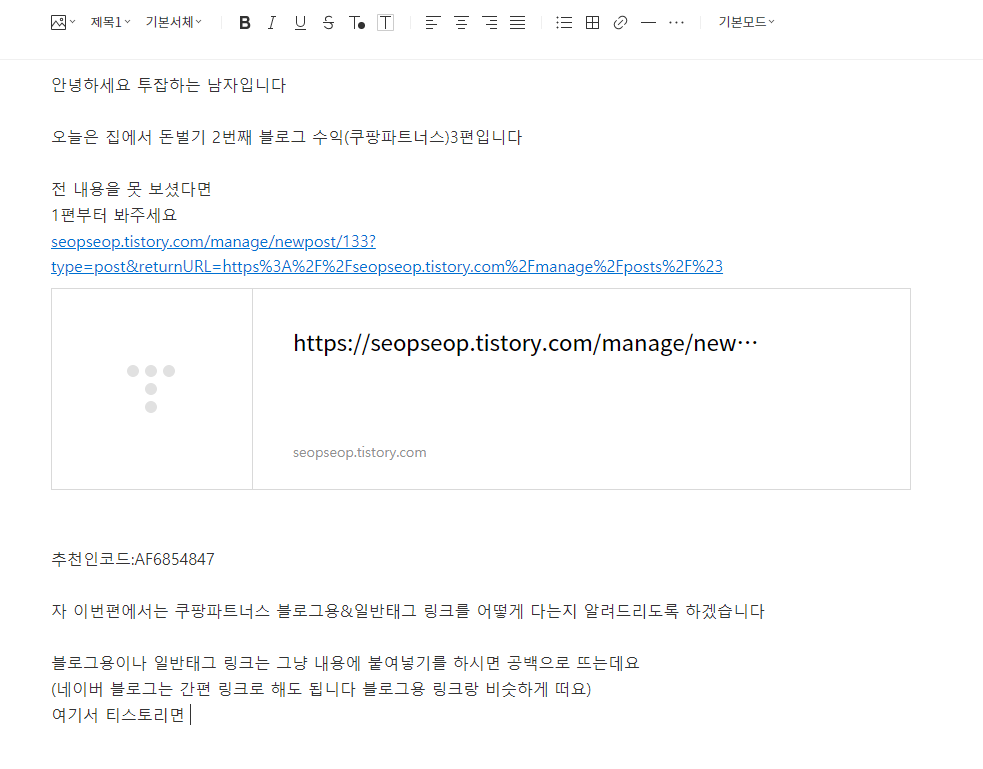Open the 제목1 paragraph style dropdown
This screenshot has height=769, width=983.
(x=110, y=23)
